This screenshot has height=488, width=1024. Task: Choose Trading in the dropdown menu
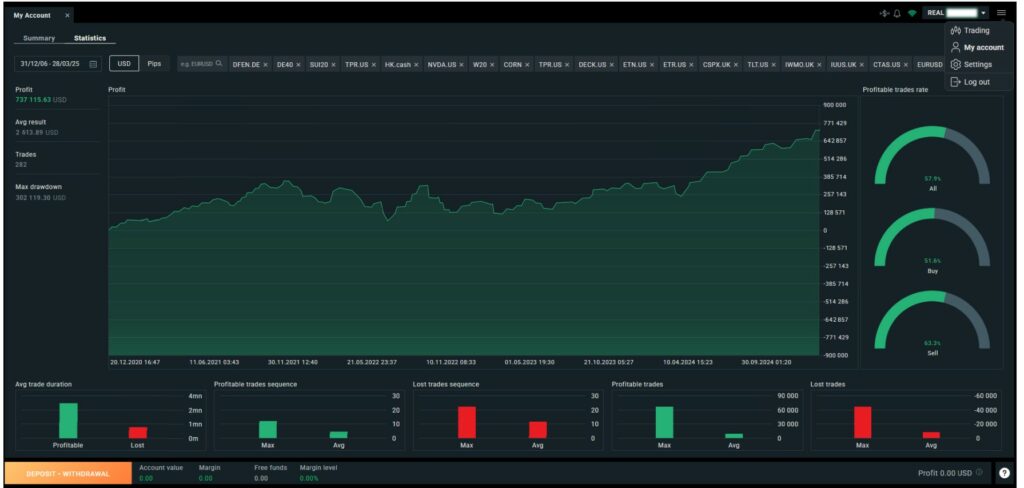(x=976, y=30)
